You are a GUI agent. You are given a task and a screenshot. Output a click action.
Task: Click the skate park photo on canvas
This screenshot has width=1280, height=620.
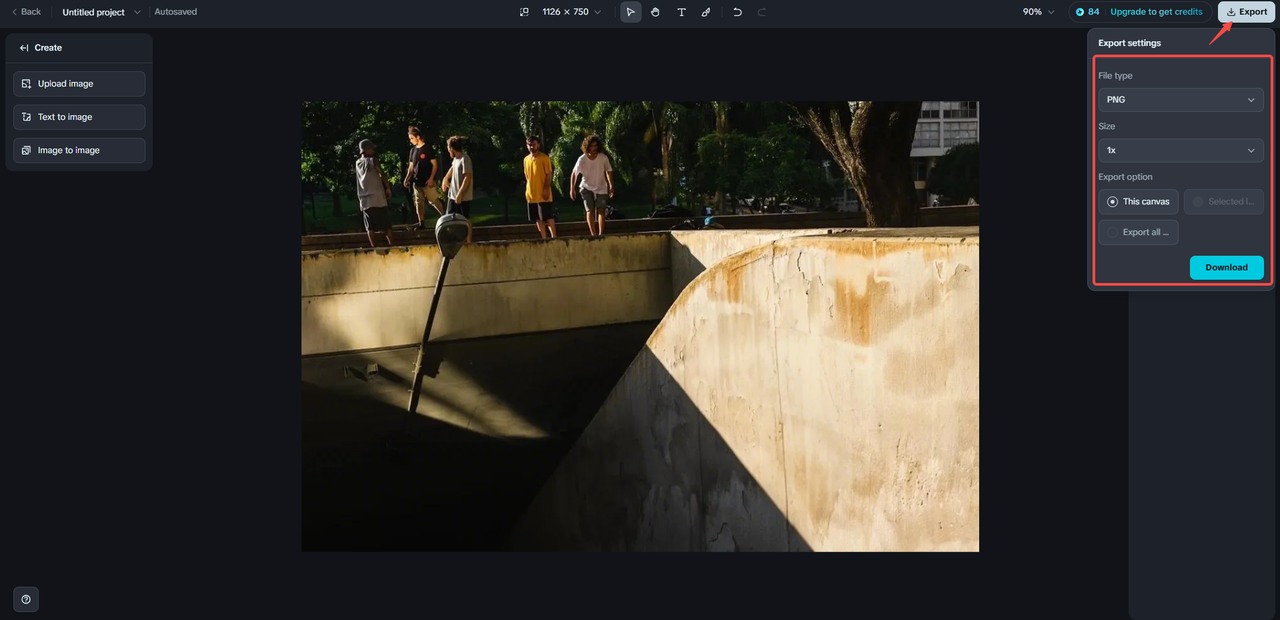[x=640, y=326]
